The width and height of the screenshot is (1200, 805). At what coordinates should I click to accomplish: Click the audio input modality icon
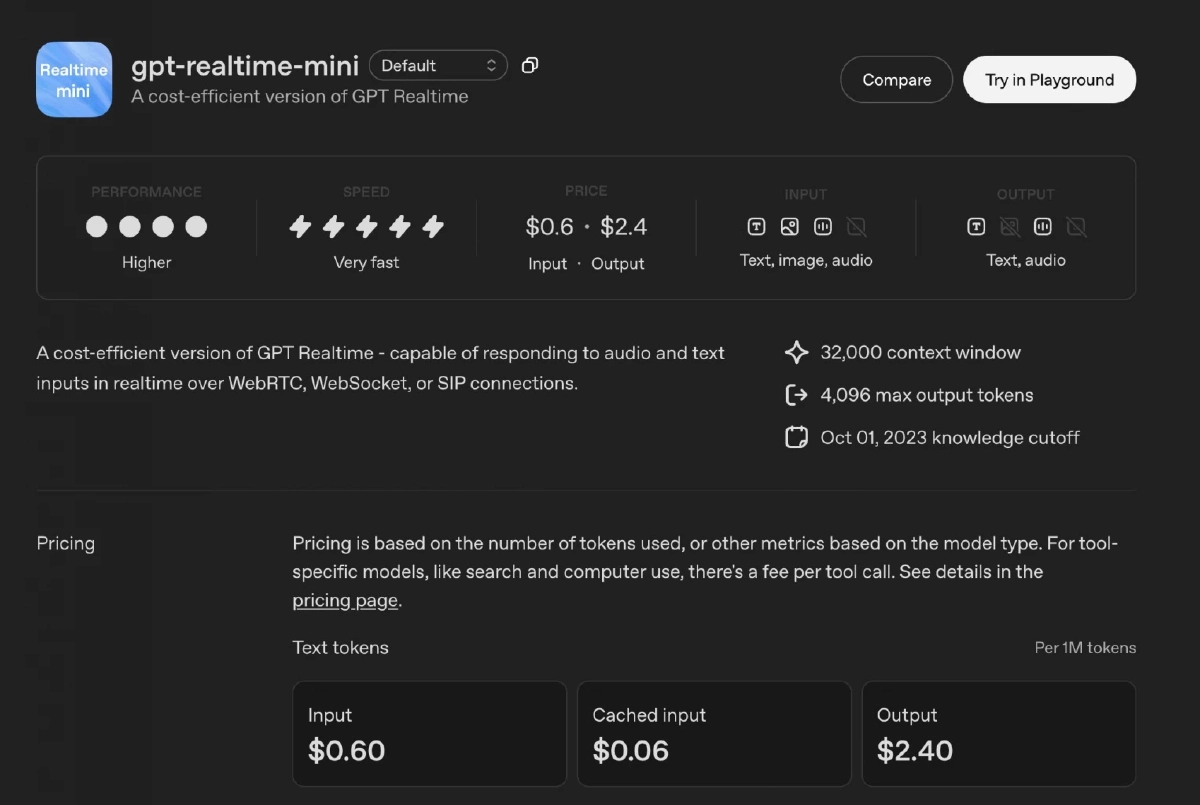(x=823, y=227)
